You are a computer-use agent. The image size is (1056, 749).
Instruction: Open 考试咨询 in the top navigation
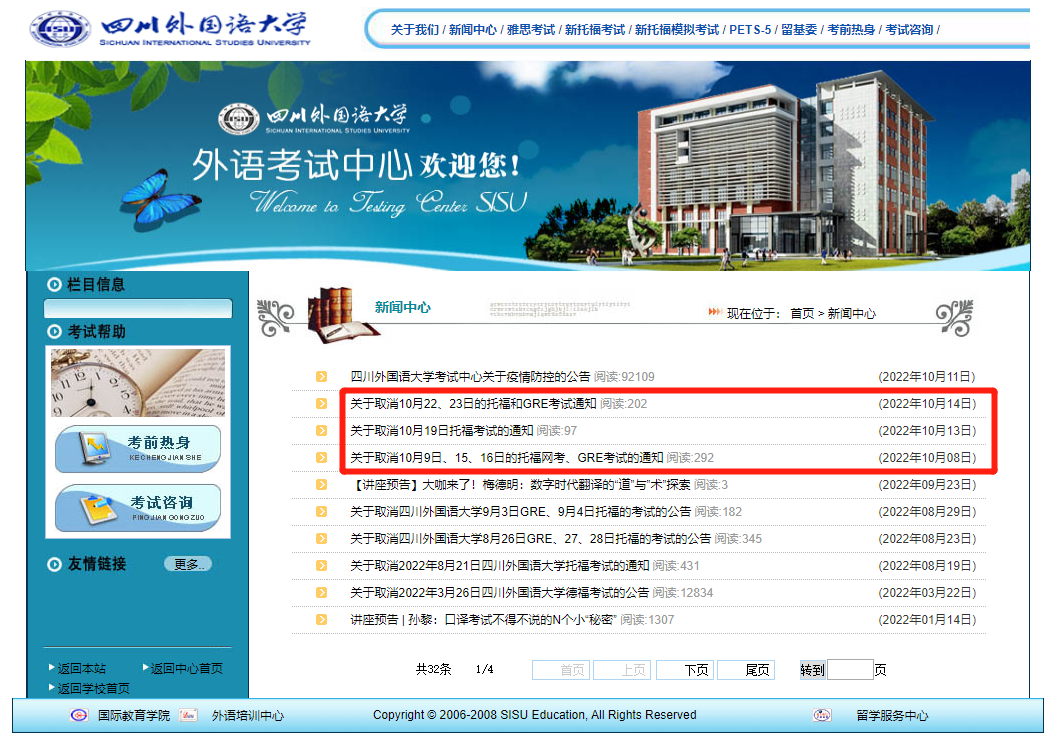click(909, 30)
